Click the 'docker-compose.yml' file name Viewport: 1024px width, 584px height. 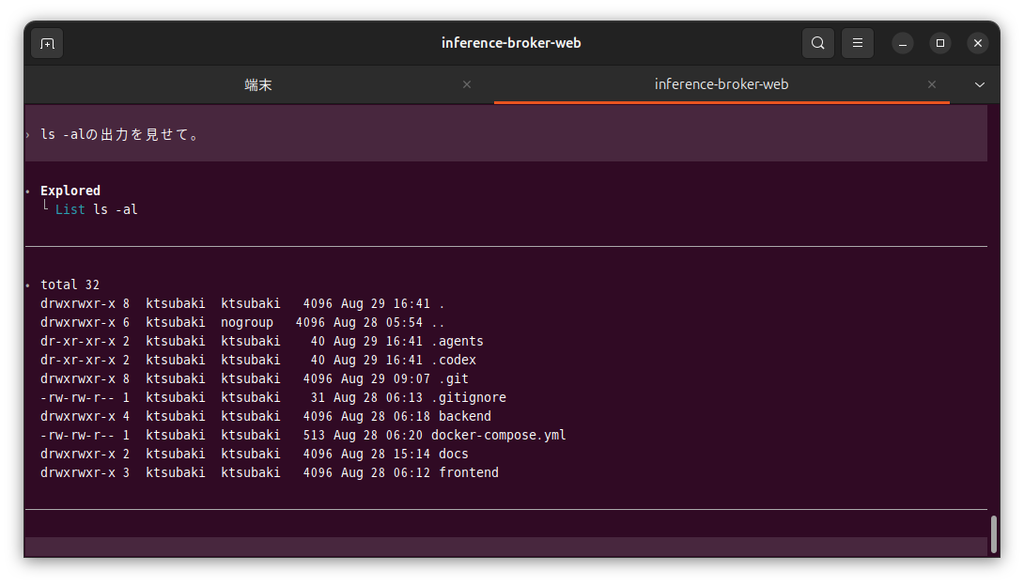[x=498, y=435]
